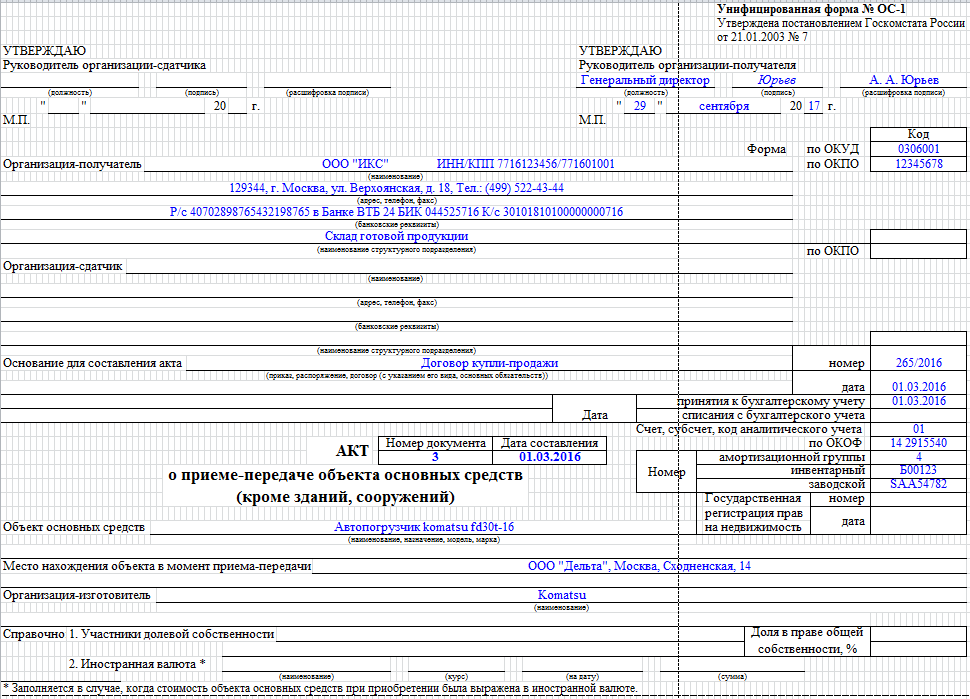This screenshot has height=699, width=970.
Task: Select the "Организация-сдатчик" label
Action: point(63,267)
